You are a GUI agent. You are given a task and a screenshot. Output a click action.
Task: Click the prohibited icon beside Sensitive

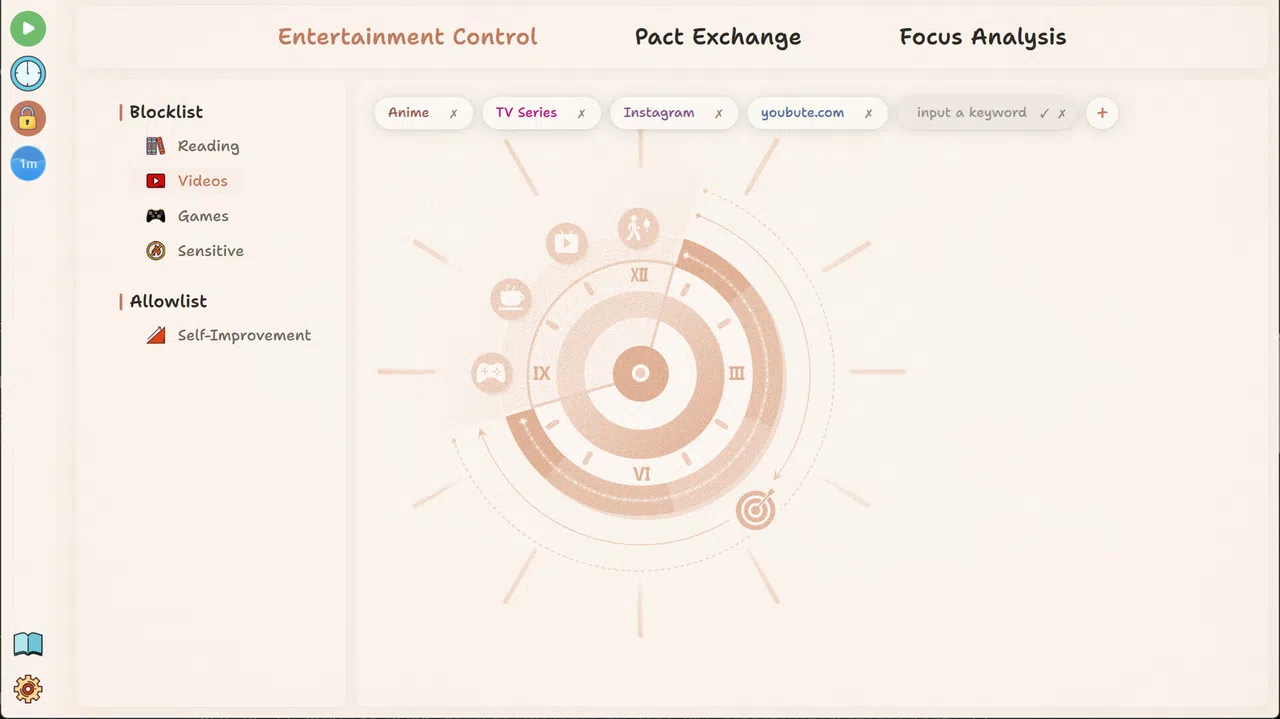155,251
